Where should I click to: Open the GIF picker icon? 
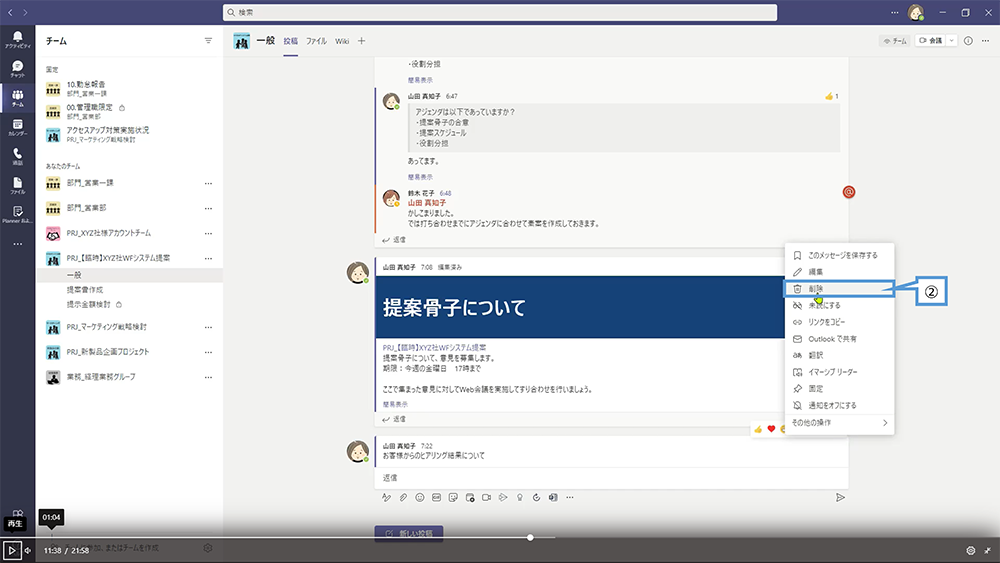pos(436,497)
